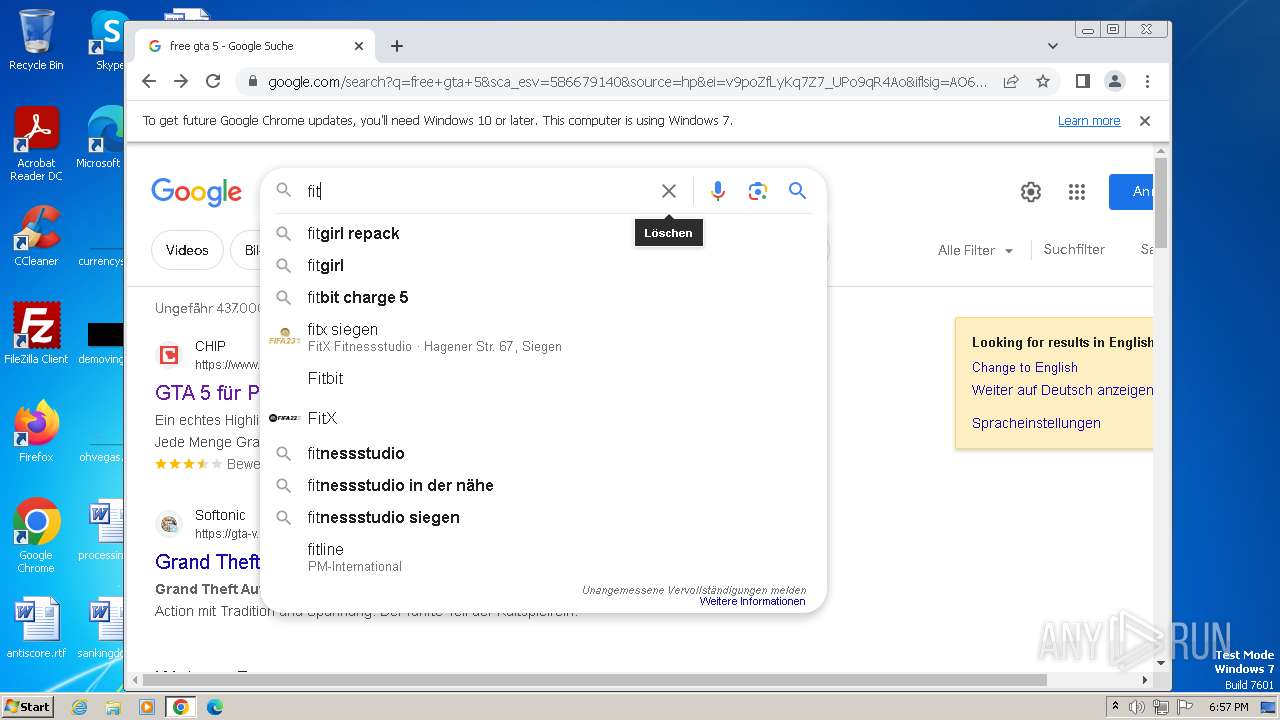1280x720 pixels.
Task: Expand the 'Alle Filter' dropdown
Action: [x=975, y=250]
